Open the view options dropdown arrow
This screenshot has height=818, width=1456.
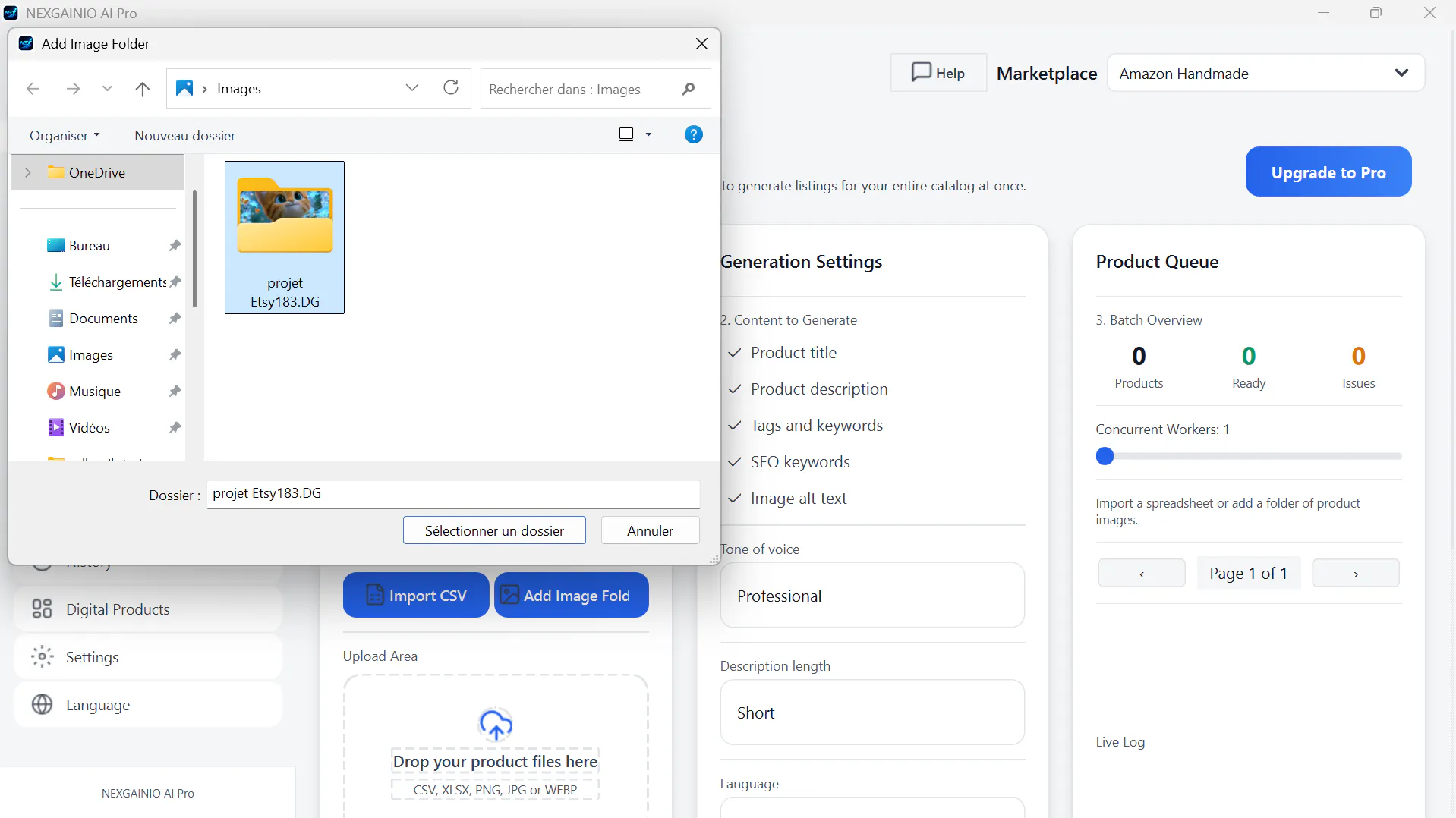pyautogui.click(x=648, y=134)
